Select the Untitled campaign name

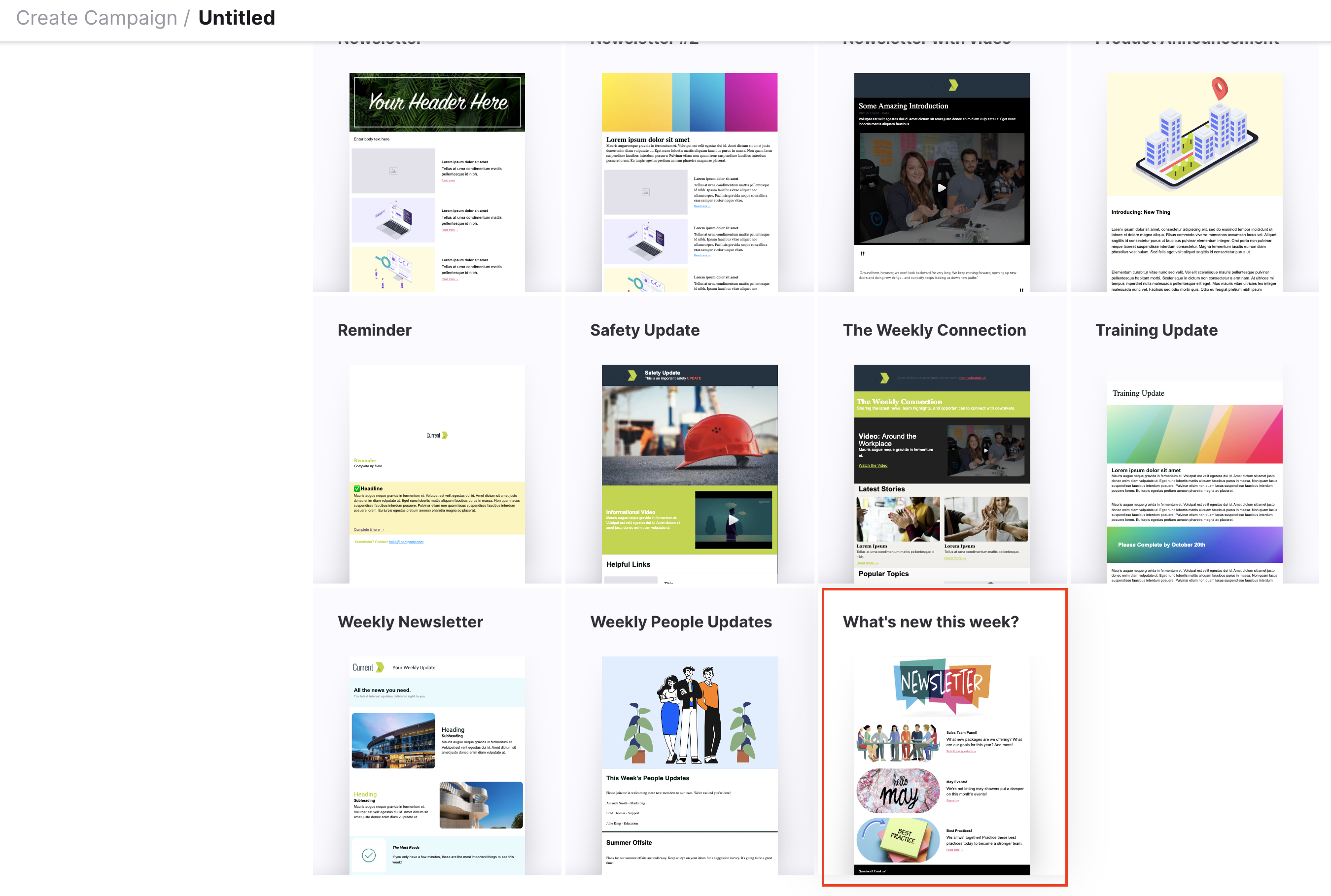click(237, 18)
